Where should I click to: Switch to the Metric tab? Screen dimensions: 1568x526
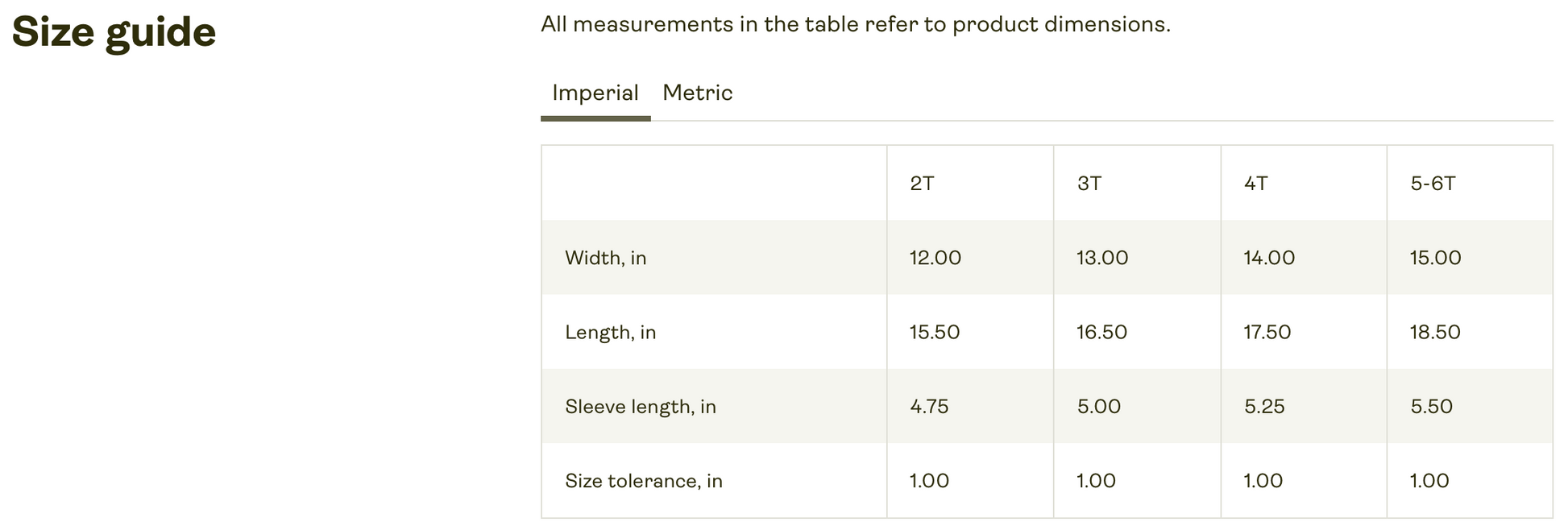[697, 93]
